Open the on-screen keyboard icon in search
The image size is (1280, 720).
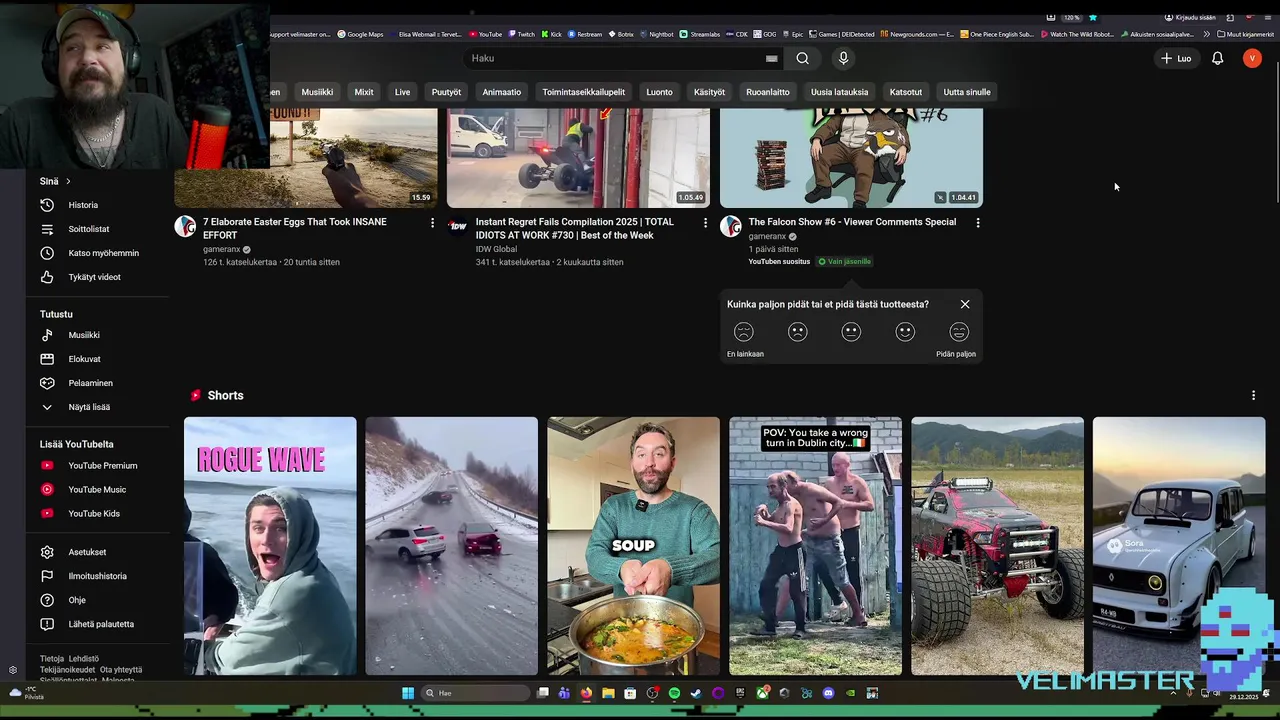(x=771, y=58)
